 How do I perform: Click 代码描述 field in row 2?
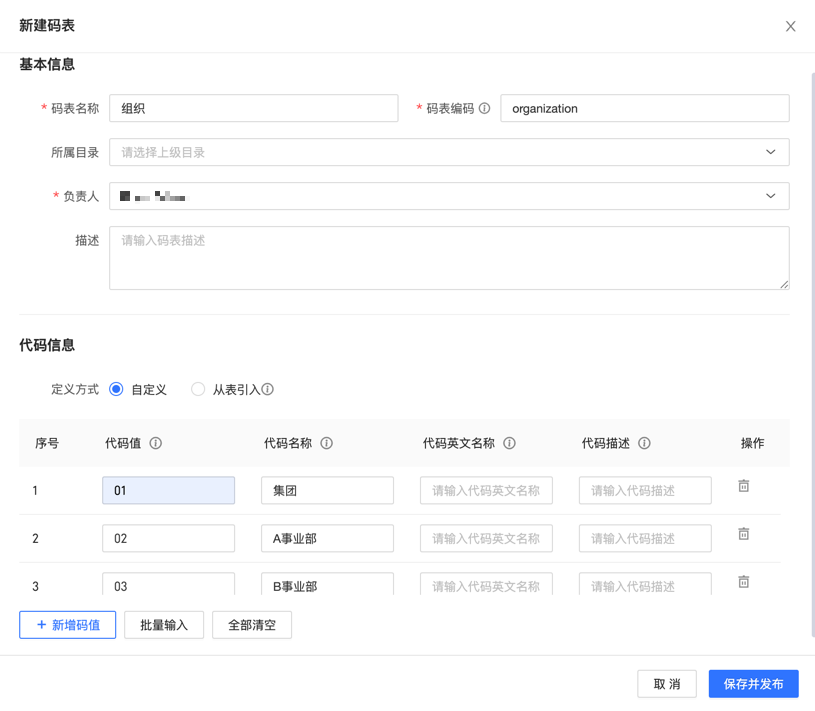pos(645,538)
